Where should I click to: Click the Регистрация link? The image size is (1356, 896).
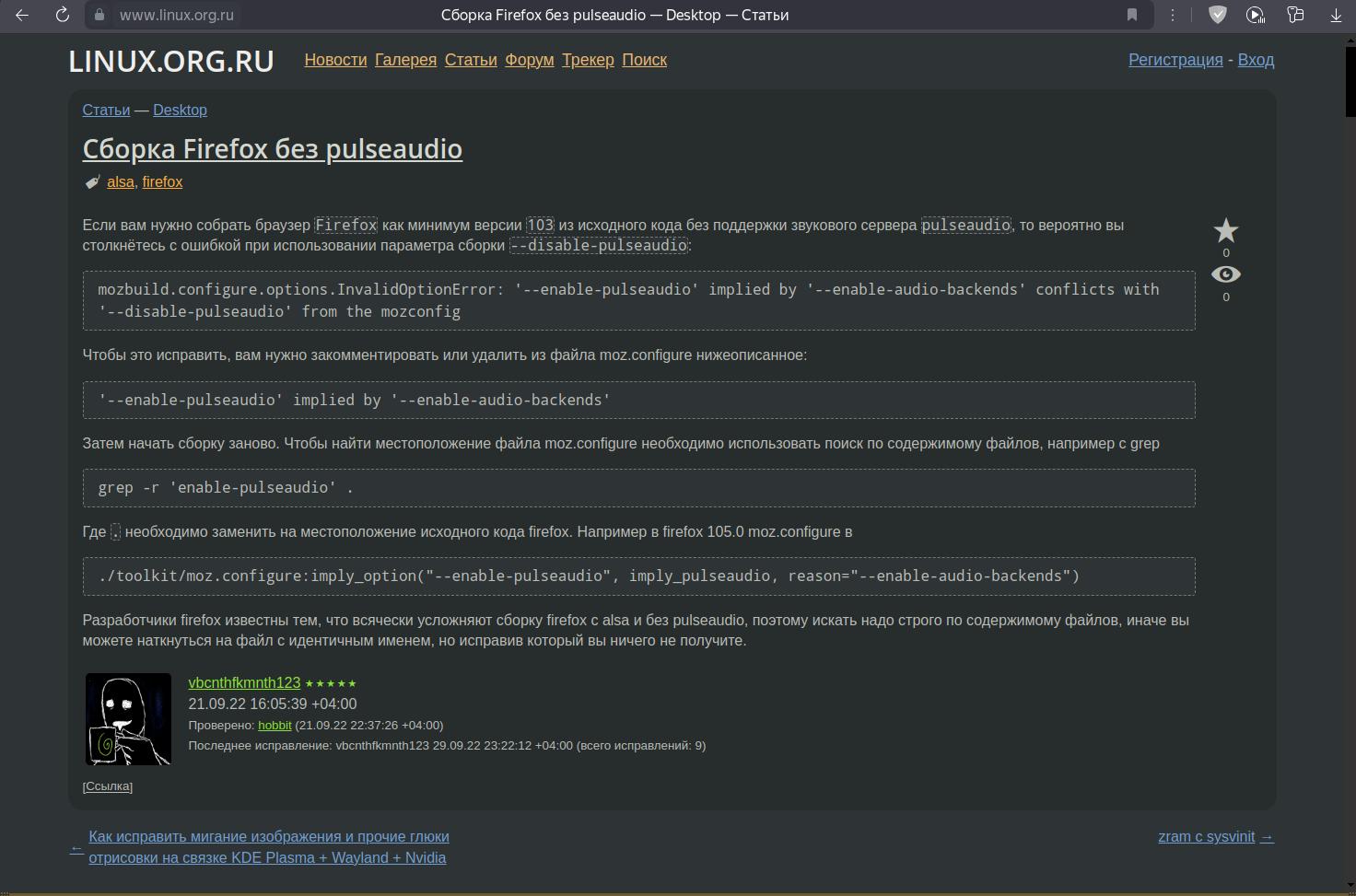[x=1175, y=60]
